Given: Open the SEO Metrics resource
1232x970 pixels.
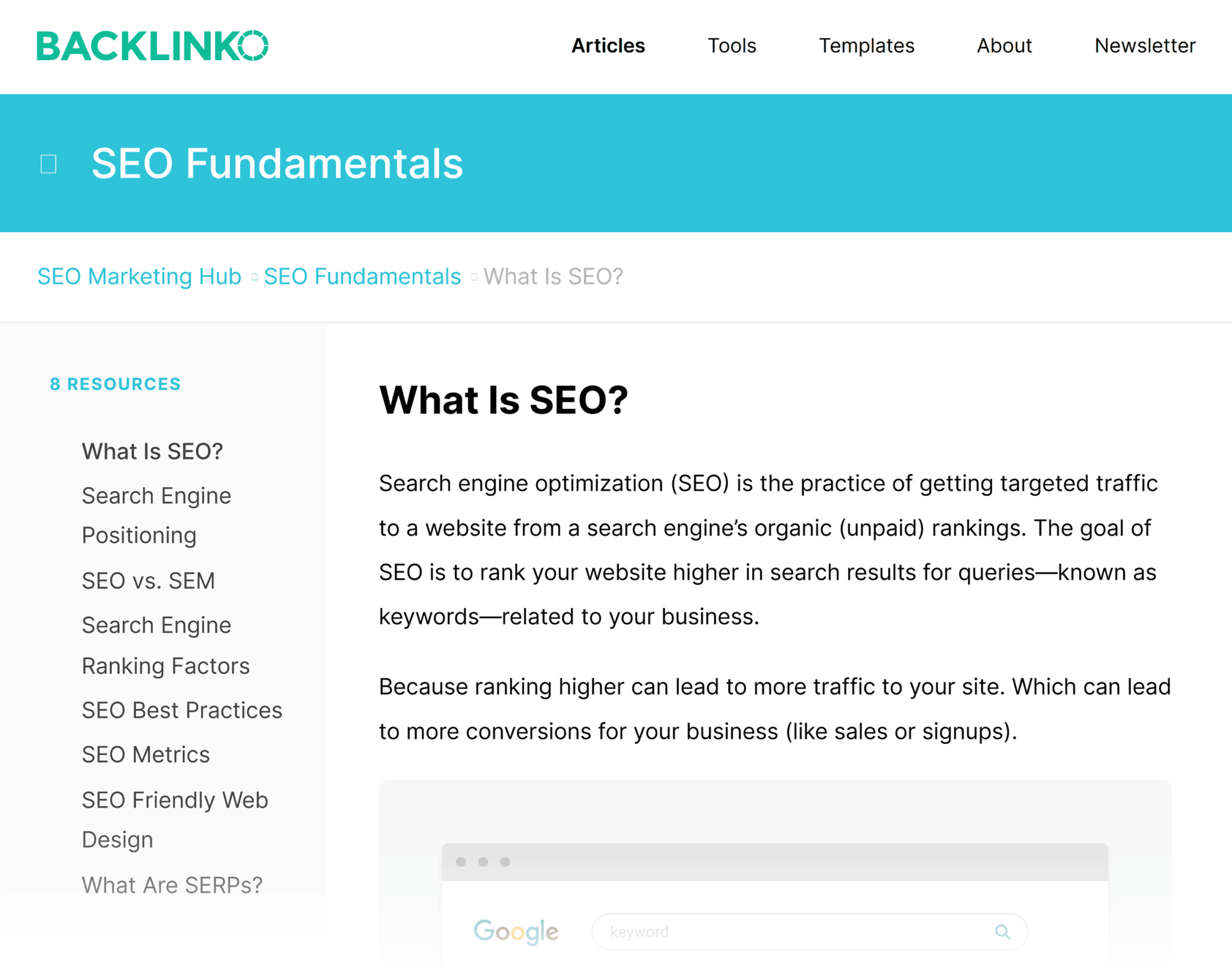Looking at the screenshot, I should [x=145, y=754].
